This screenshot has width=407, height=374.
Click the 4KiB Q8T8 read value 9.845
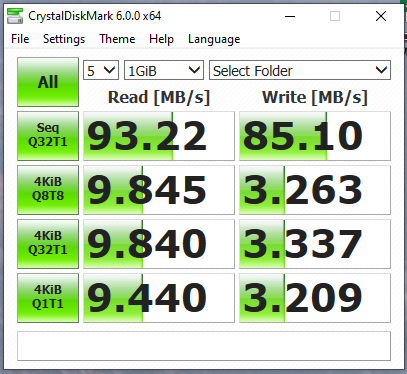coord(159,190)
